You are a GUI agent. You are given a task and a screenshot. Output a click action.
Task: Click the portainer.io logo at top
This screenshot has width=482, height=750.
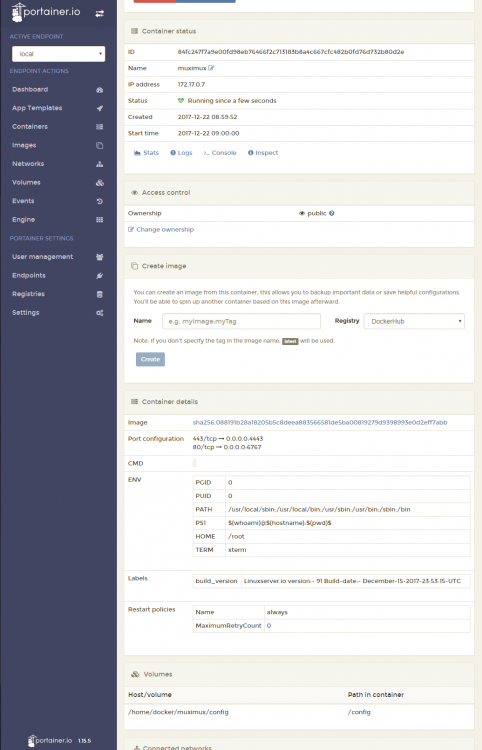pos(46,12)
